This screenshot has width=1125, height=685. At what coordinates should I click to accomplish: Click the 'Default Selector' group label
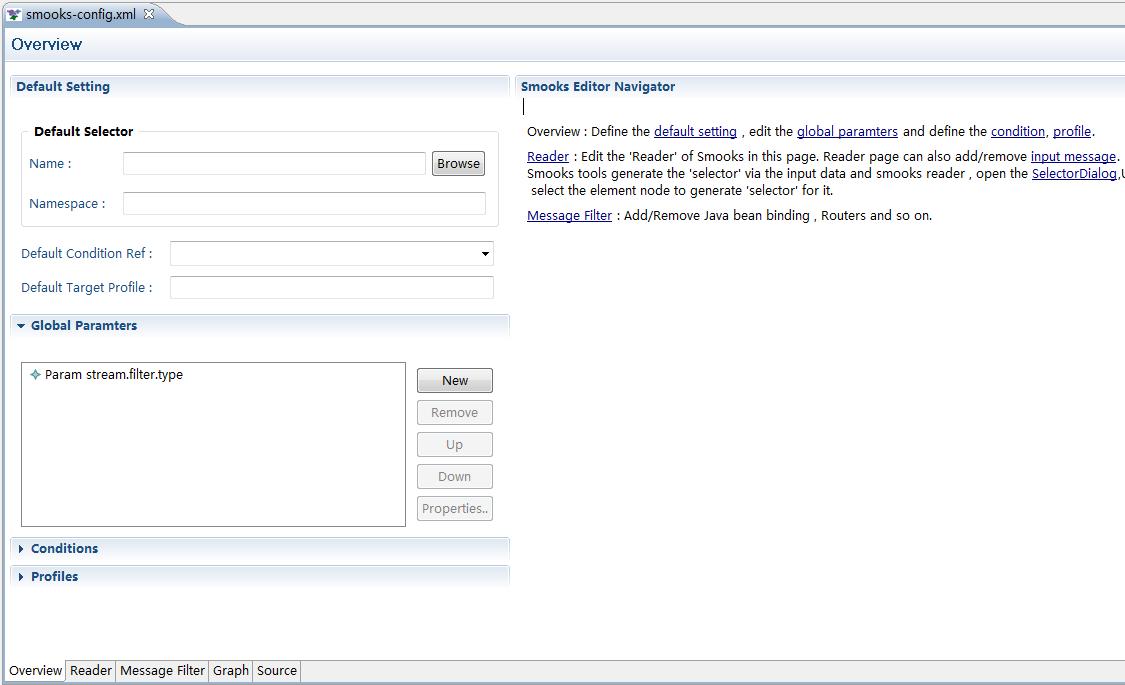pos(83,131)
